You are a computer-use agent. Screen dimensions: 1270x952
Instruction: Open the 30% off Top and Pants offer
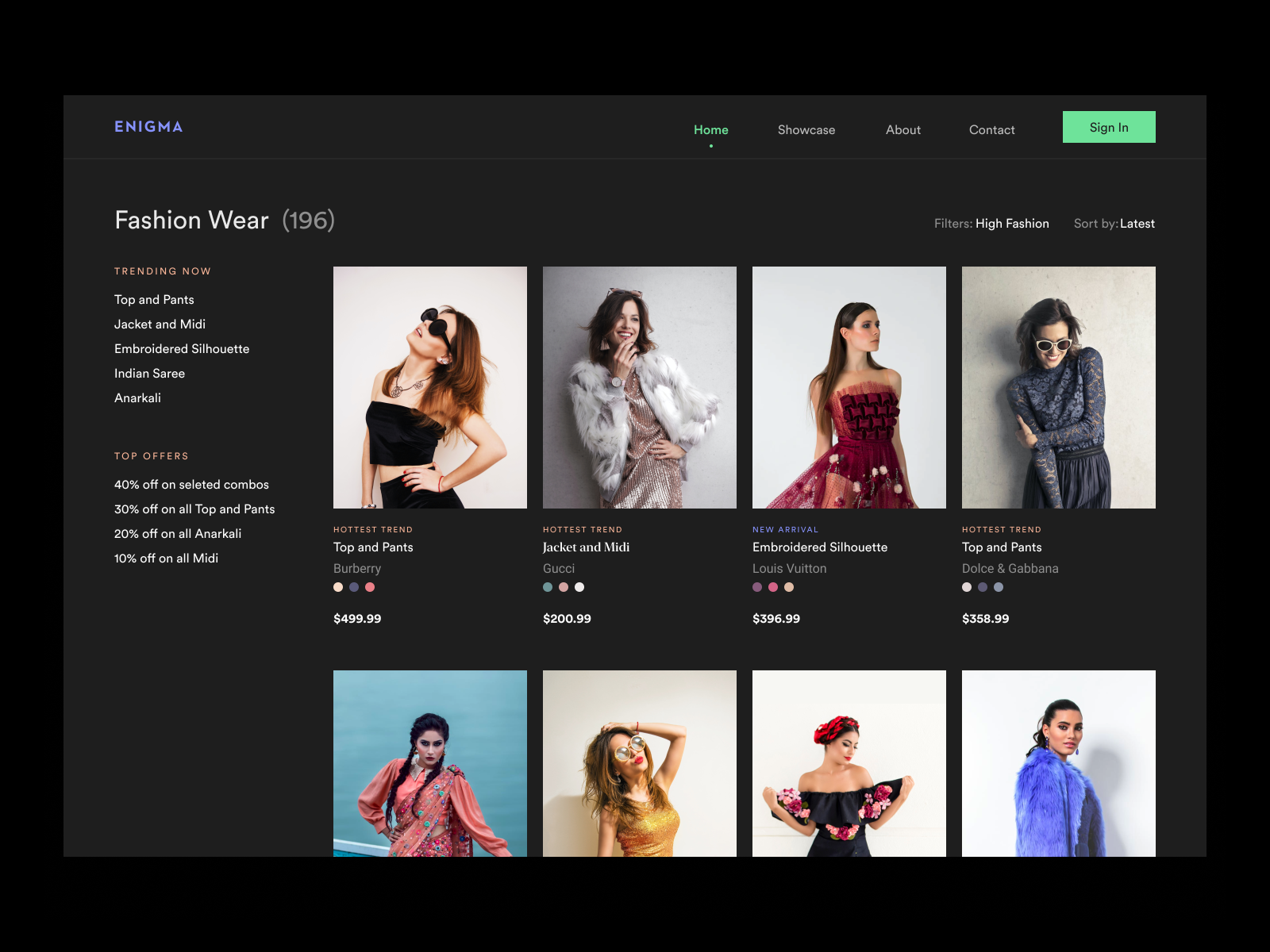194,509
